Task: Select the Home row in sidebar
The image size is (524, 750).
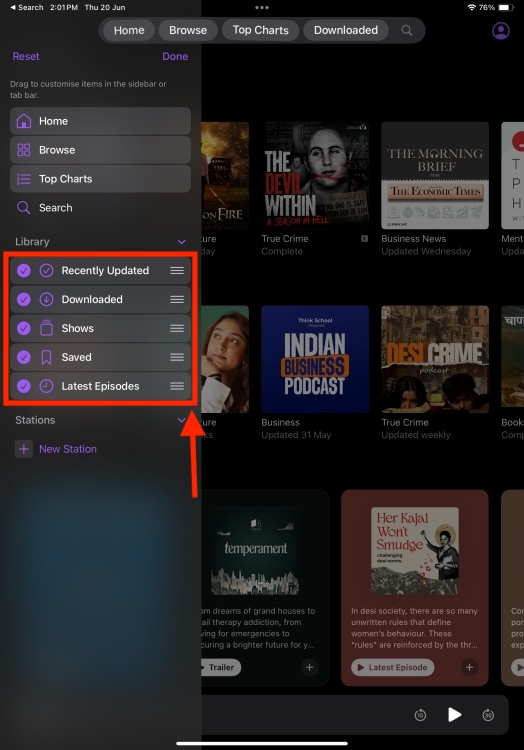Action: pyautogui.click(x=100, y=121)
